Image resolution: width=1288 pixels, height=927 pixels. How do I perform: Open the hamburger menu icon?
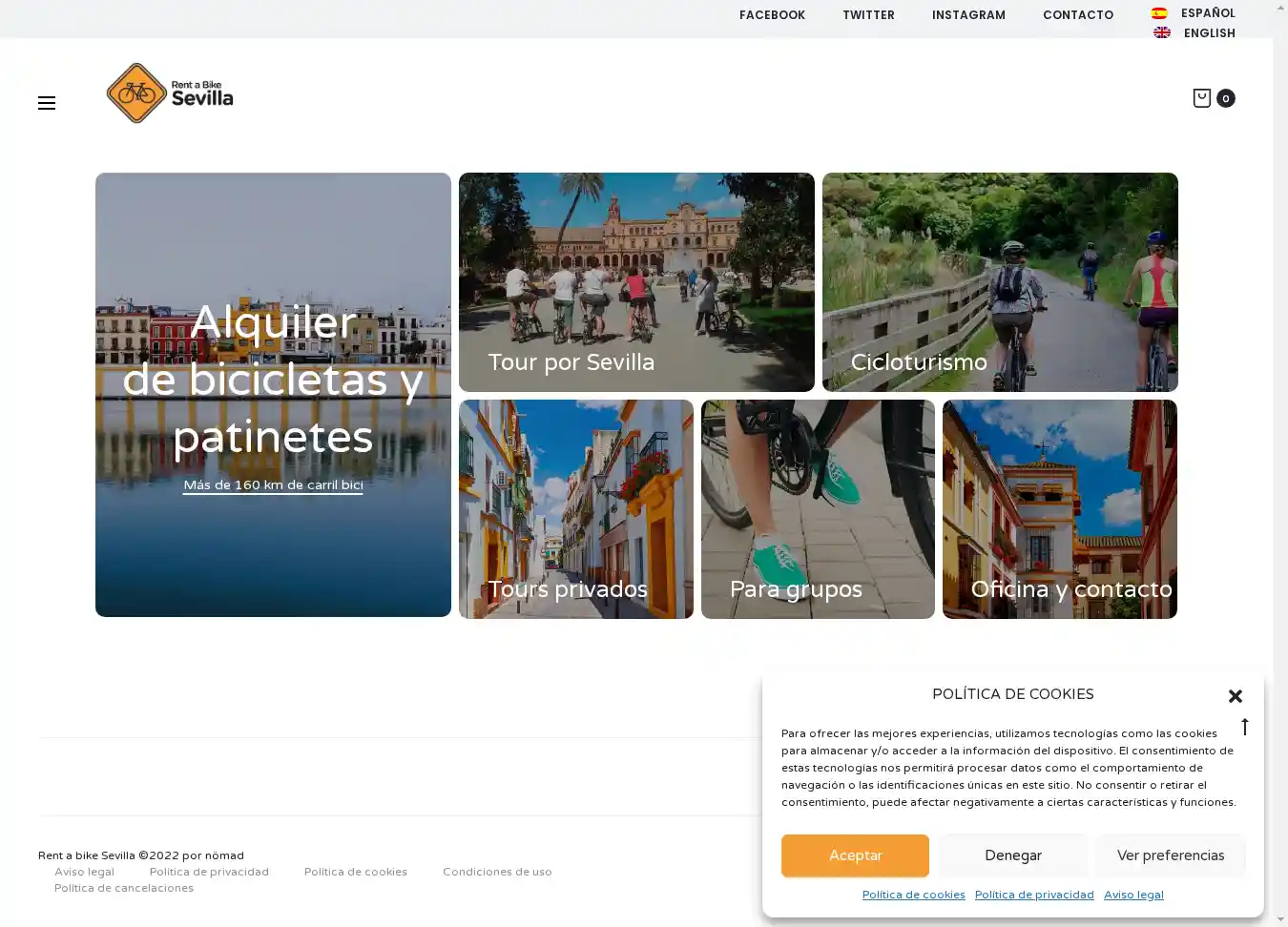coord(47,103)
